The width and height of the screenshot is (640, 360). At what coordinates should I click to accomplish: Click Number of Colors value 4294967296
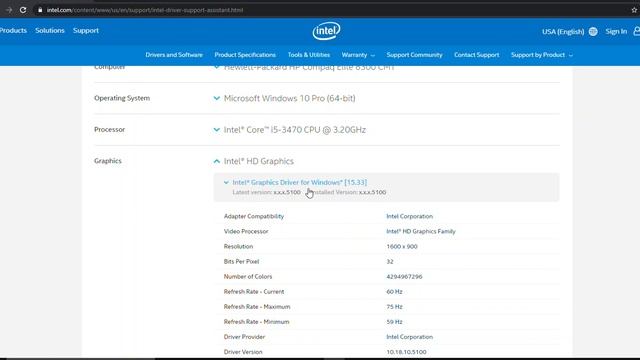404,277
